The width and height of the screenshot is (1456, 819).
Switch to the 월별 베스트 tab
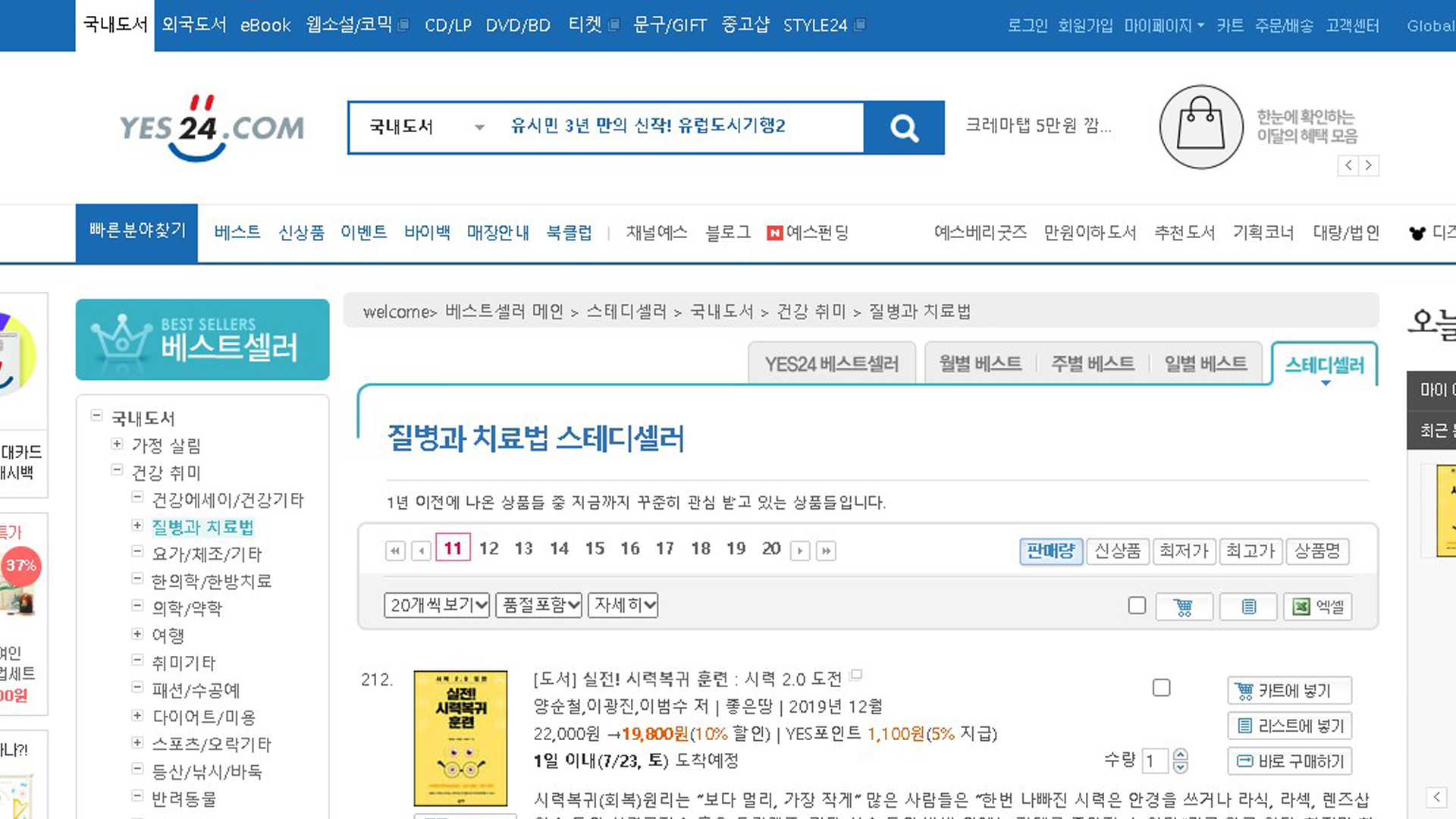[980, 364]
